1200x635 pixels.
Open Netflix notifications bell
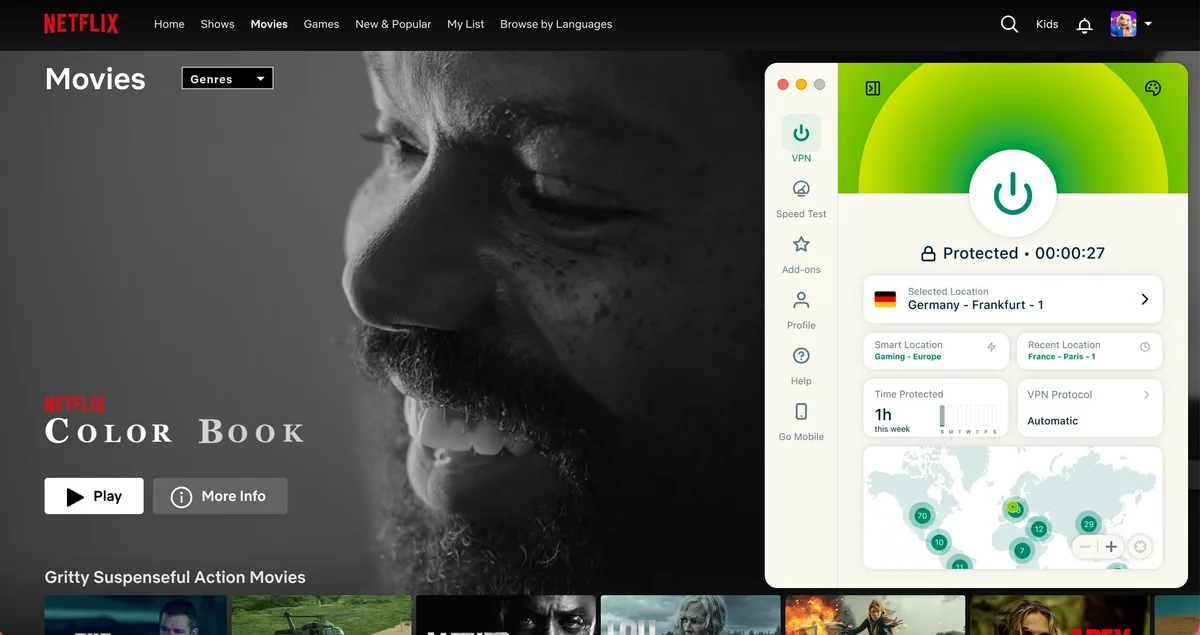pyautogui.click(x=1084, y=25)
